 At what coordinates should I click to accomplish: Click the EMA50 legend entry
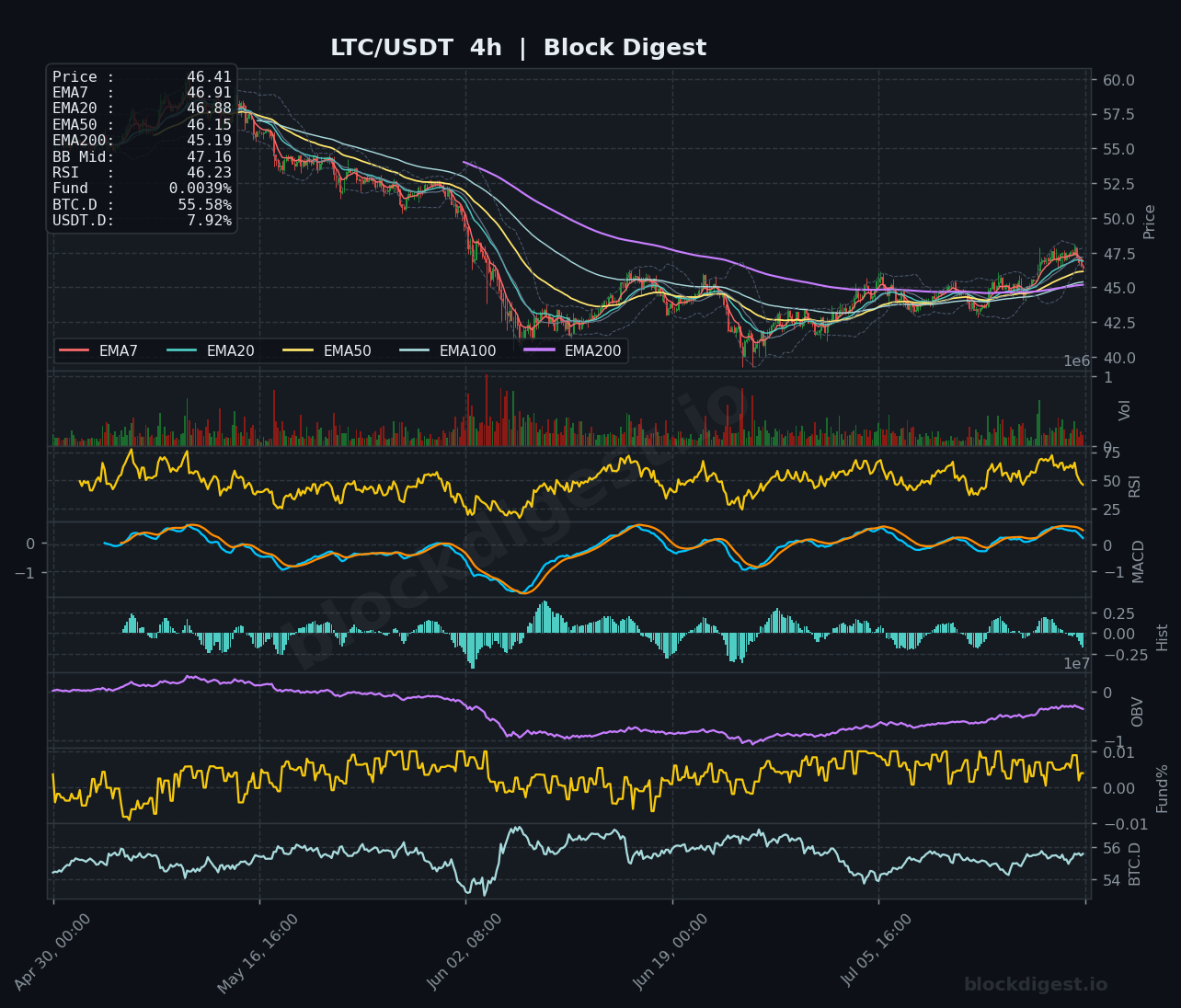coord(327,350)
